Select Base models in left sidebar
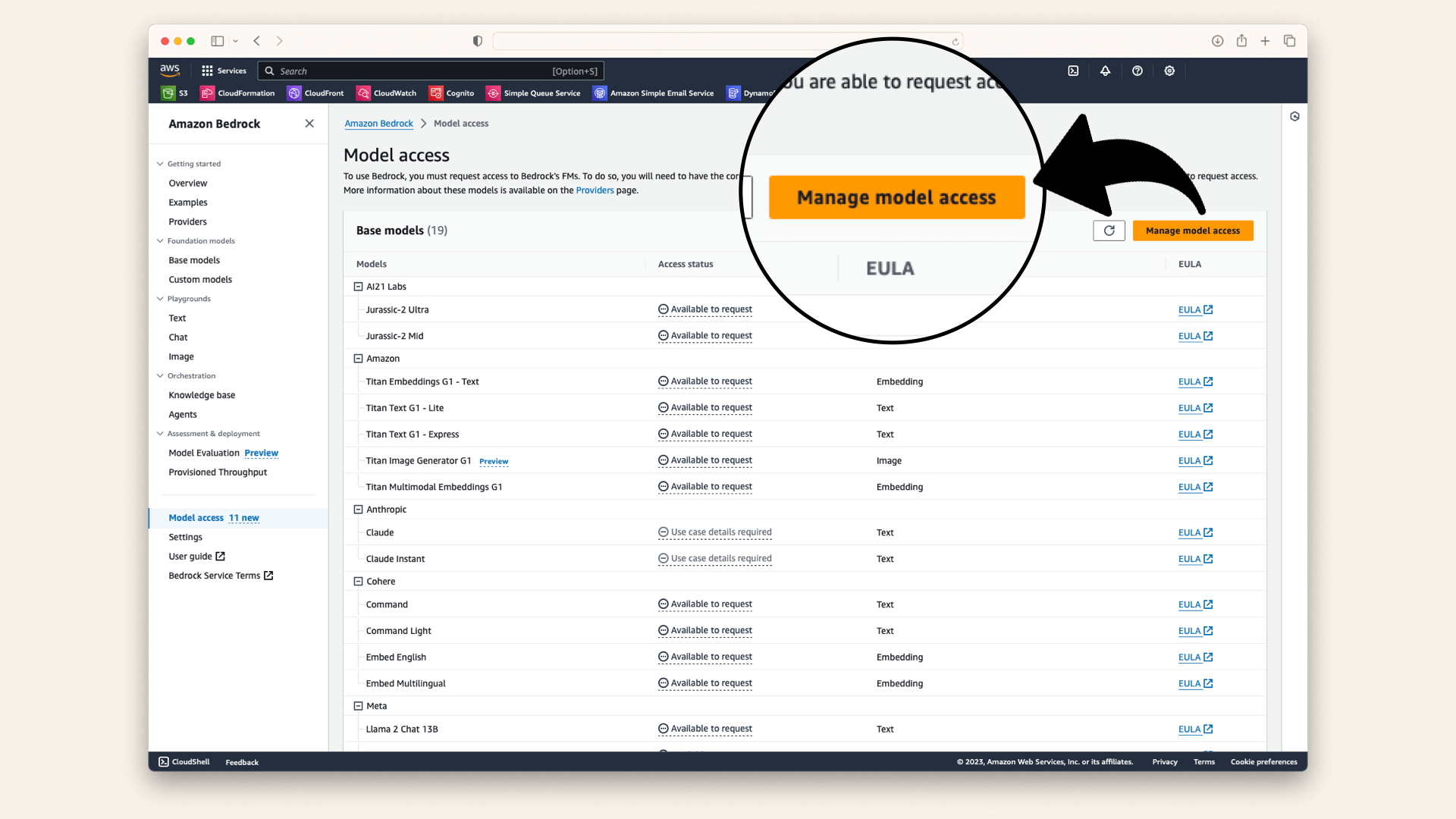 195,260
